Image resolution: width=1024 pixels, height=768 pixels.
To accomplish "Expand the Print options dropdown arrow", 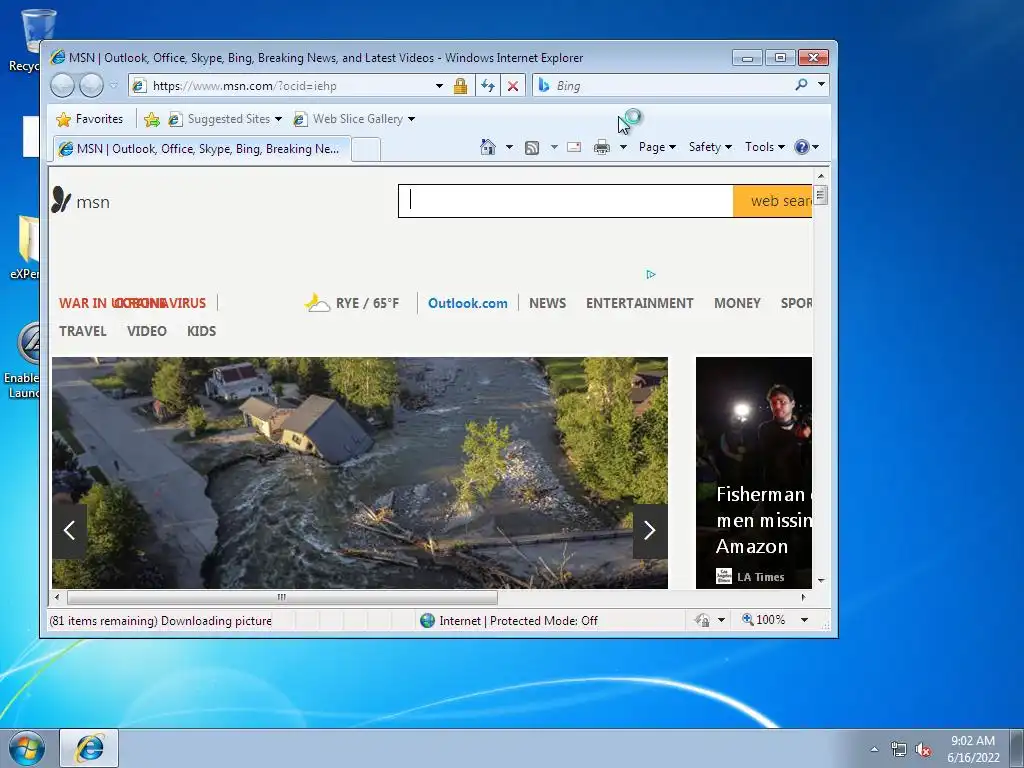I will [x=624, y=147].
